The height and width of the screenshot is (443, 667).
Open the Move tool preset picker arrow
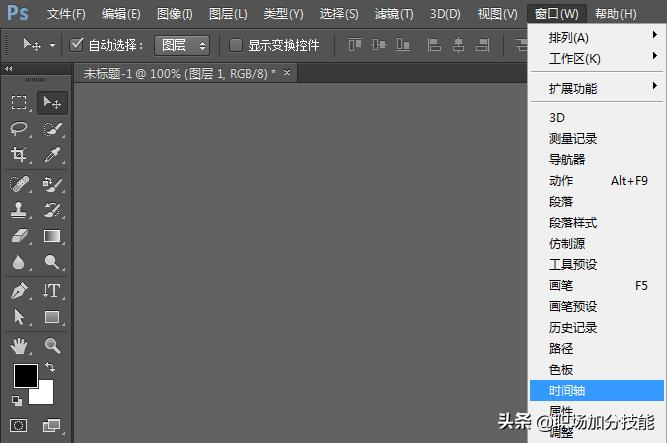(x=52, y=45)
